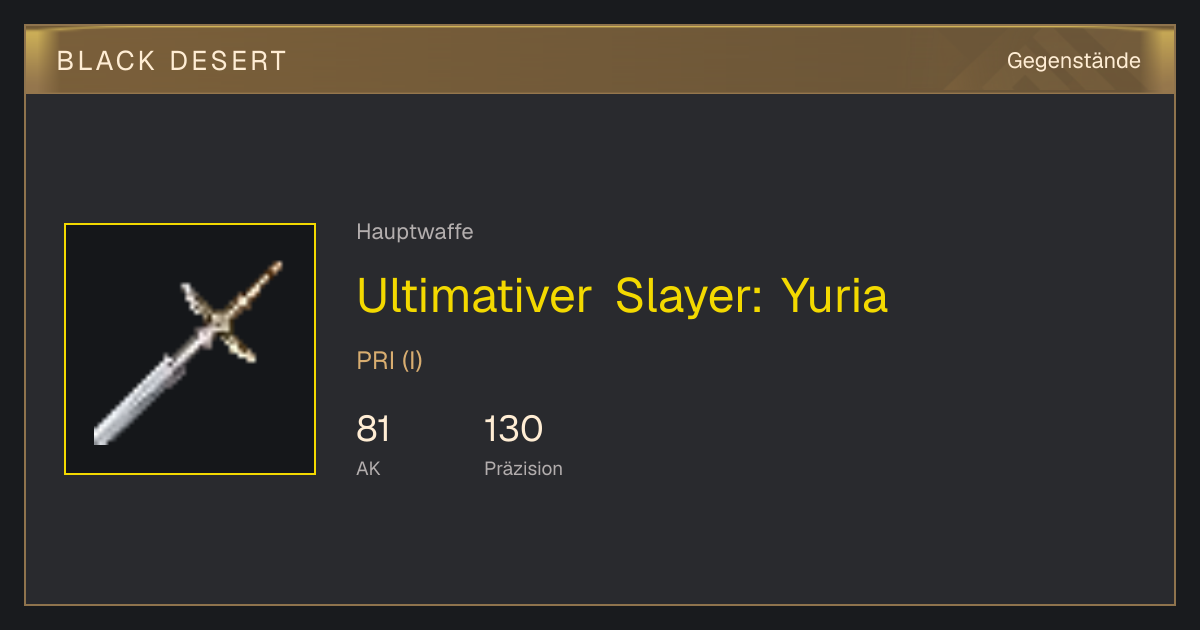
Task: Click the word BLACK in the header
Action: click(x=106, y=61)
